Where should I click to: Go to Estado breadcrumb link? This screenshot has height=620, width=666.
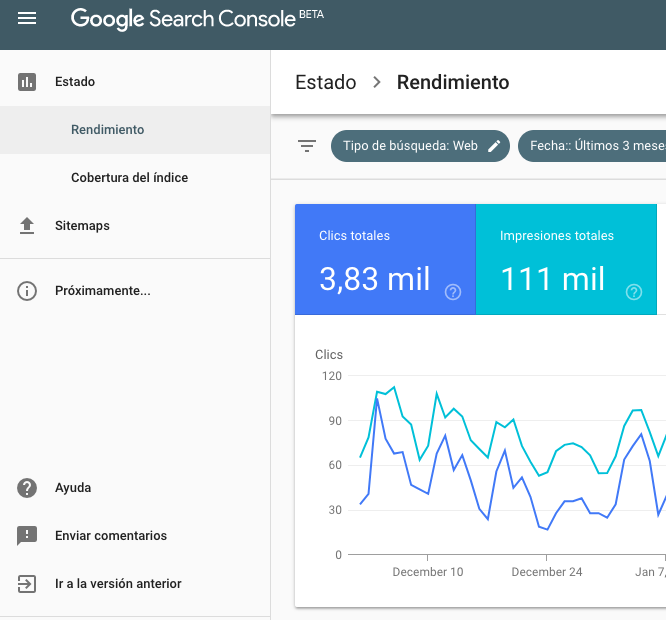click(326, 82)
